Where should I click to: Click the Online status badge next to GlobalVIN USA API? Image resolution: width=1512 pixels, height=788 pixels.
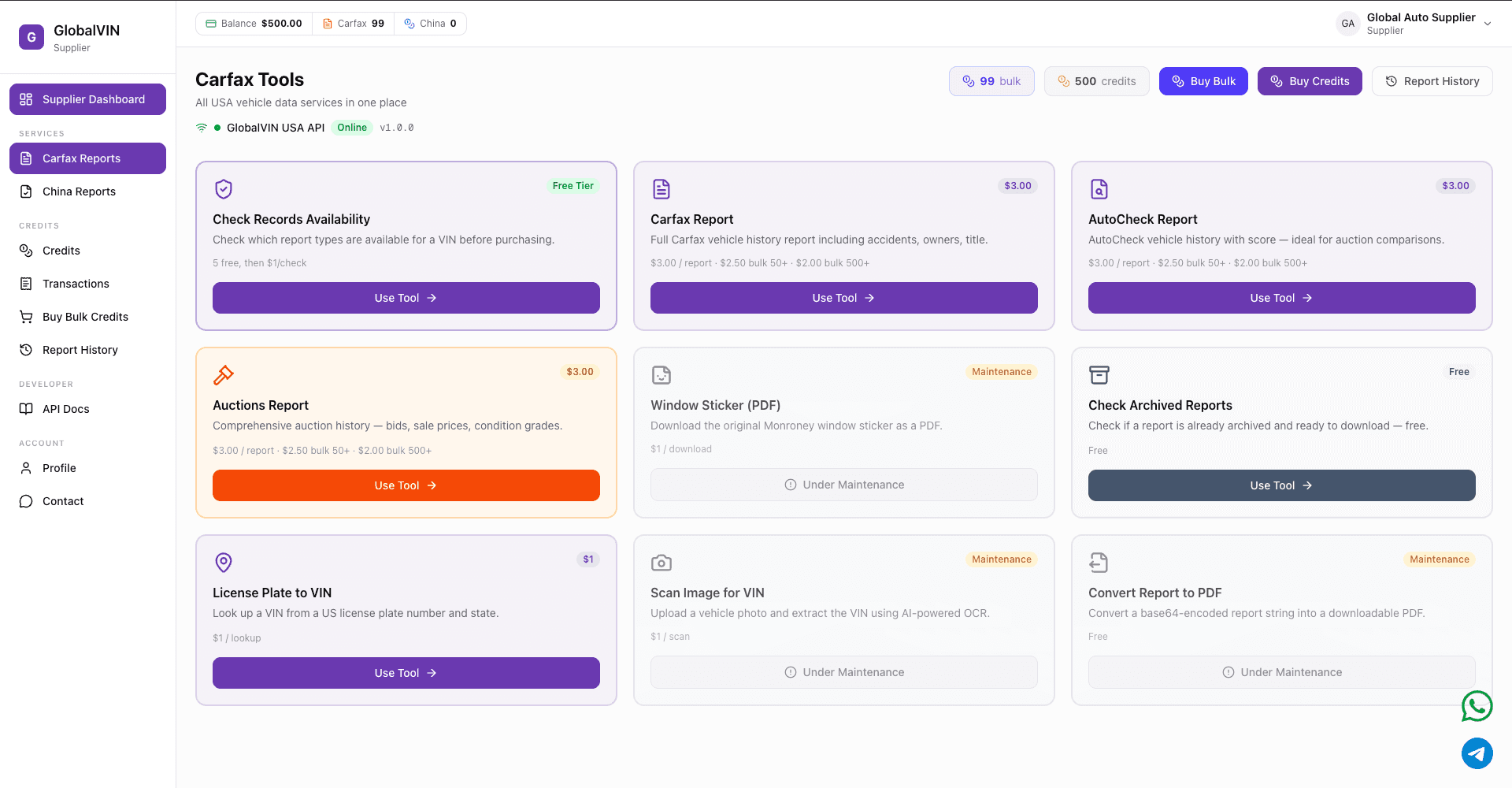352,127
